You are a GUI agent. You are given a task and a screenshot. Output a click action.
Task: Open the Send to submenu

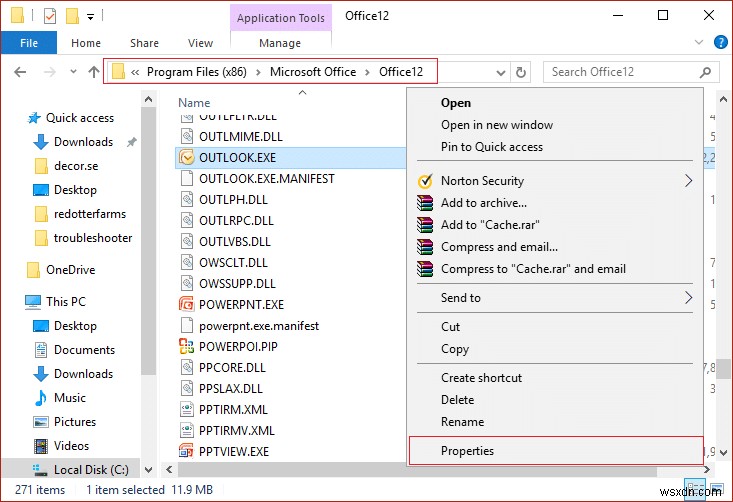(554, 298)
